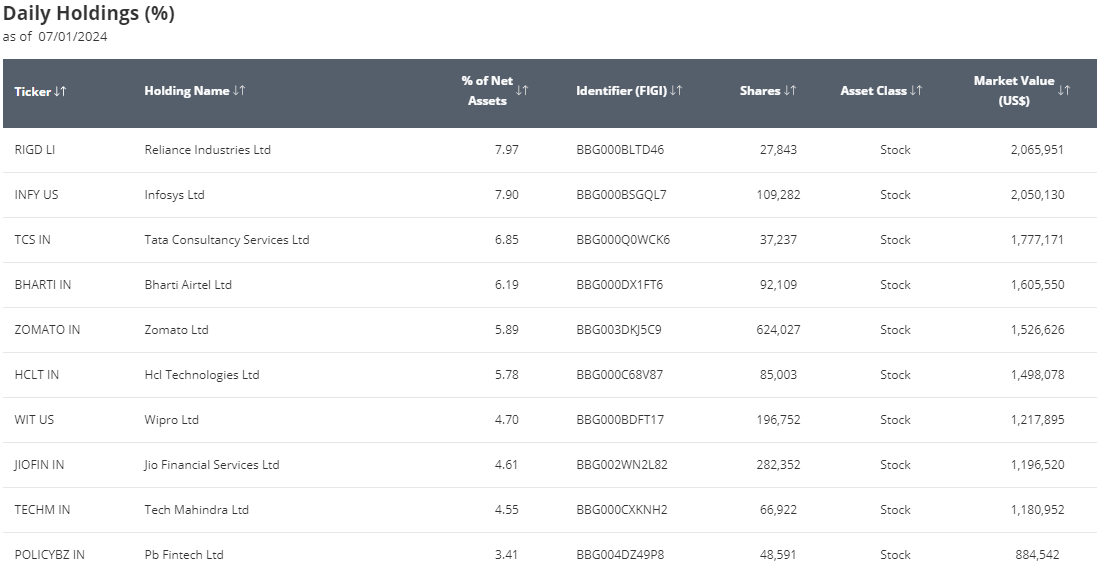This screenshot has width=1097, height=576.
Task: Click the 7.97 net assets value
Action: coord(507,150)
